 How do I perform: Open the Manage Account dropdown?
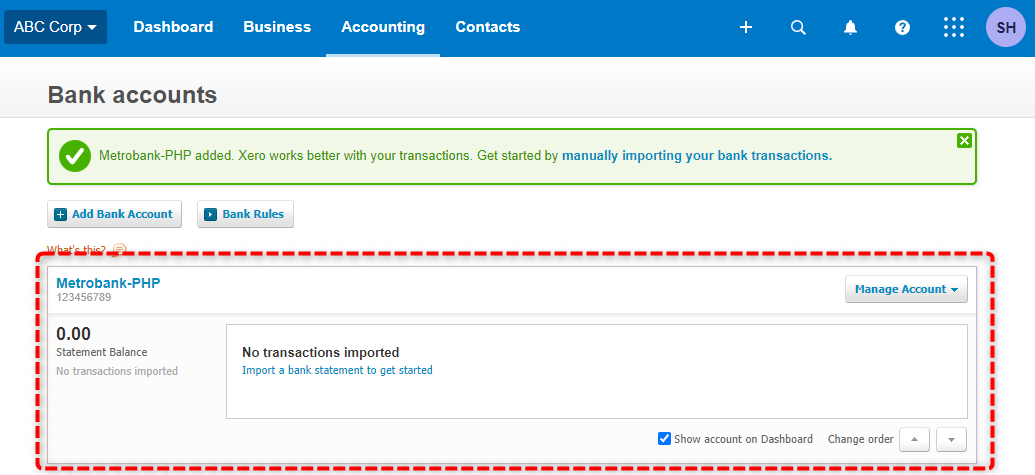click(x=906, y=289)
